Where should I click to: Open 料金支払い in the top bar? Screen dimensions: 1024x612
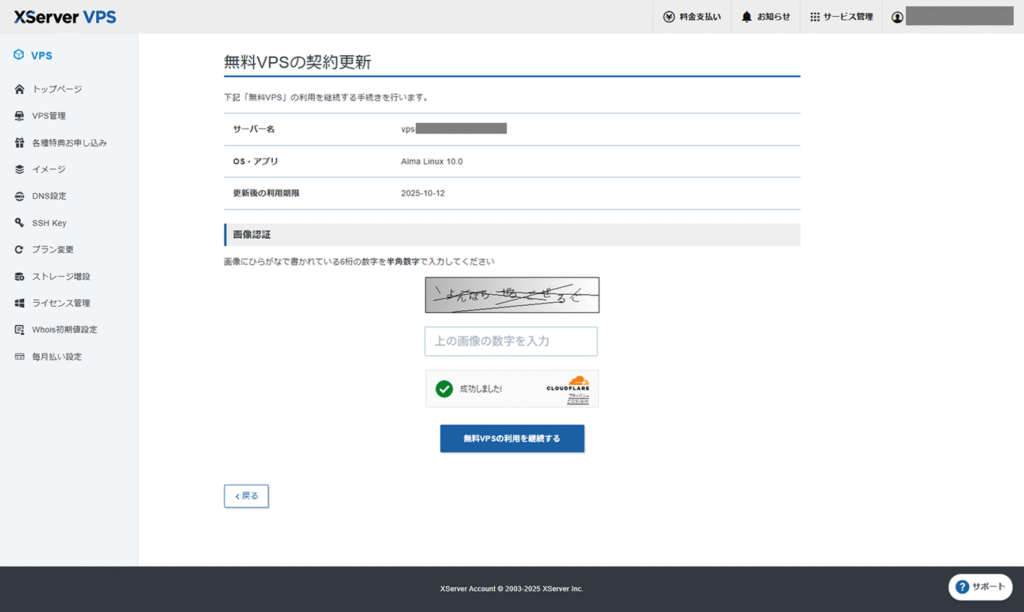tap(692, 17)
